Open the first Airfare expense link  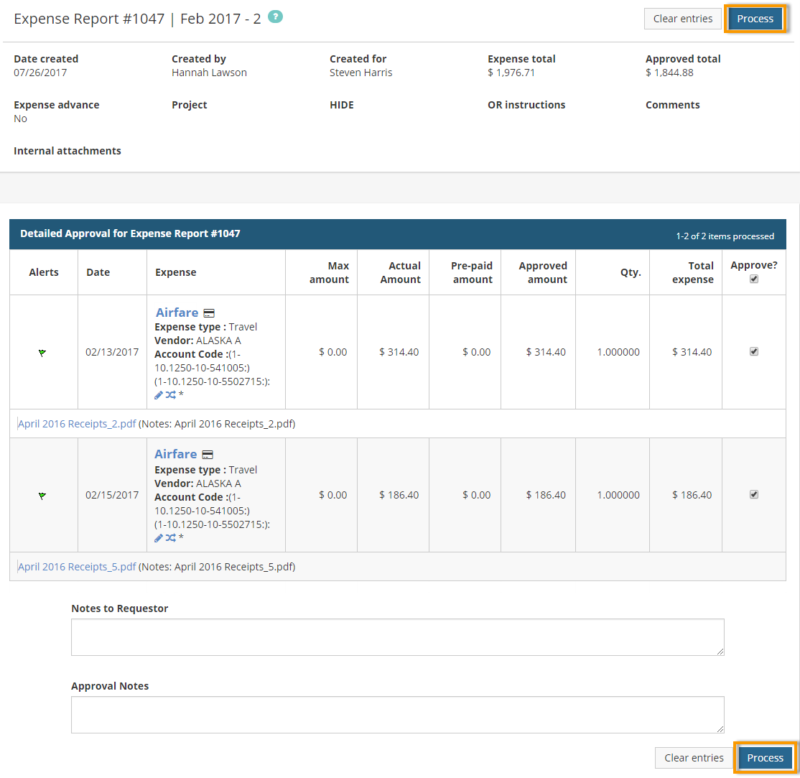point(180,312)
